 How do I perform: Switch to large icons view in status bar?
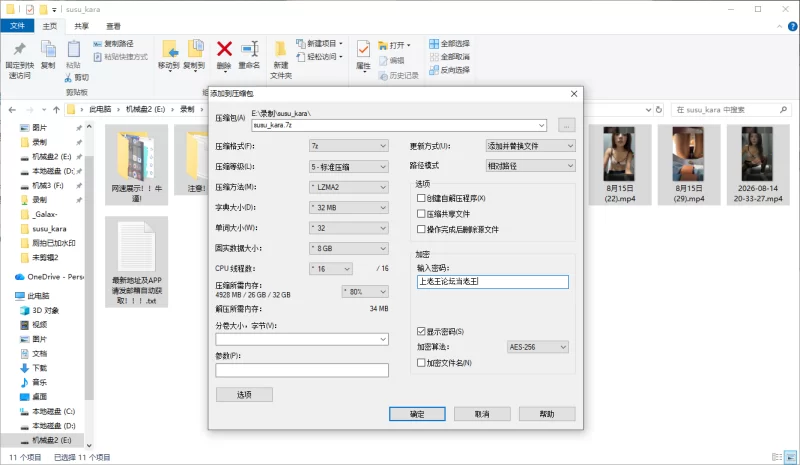(x=790, y=457)
